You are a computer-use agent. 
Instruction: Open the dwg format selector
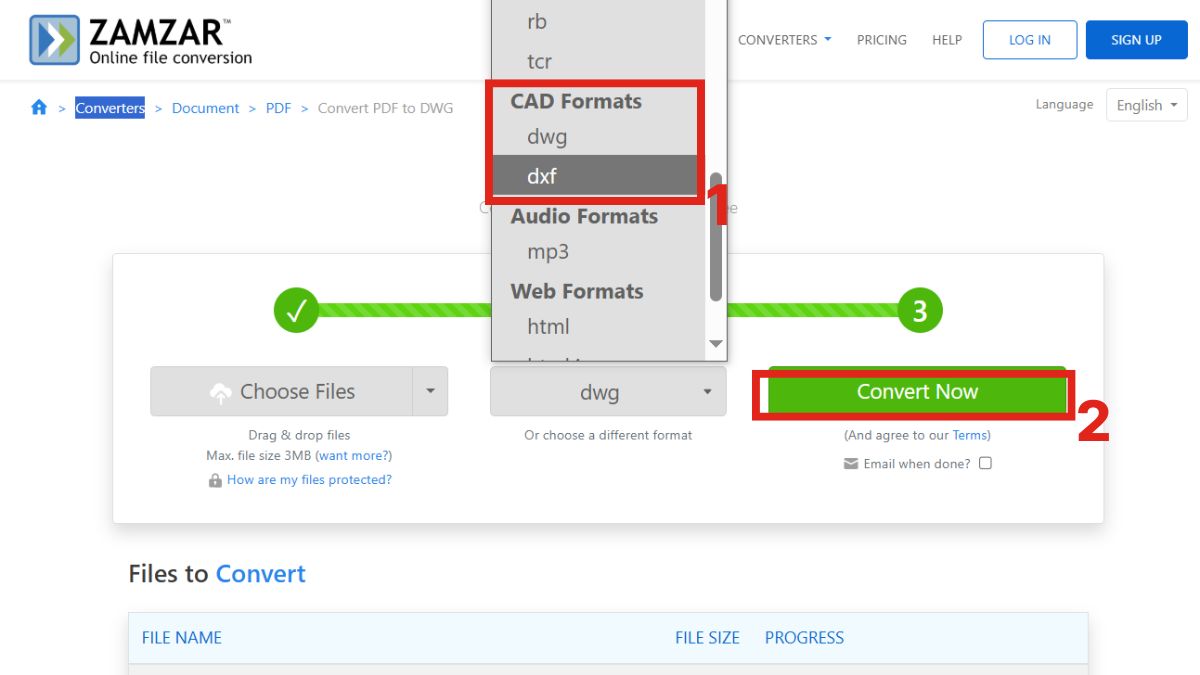pos(607,392)
